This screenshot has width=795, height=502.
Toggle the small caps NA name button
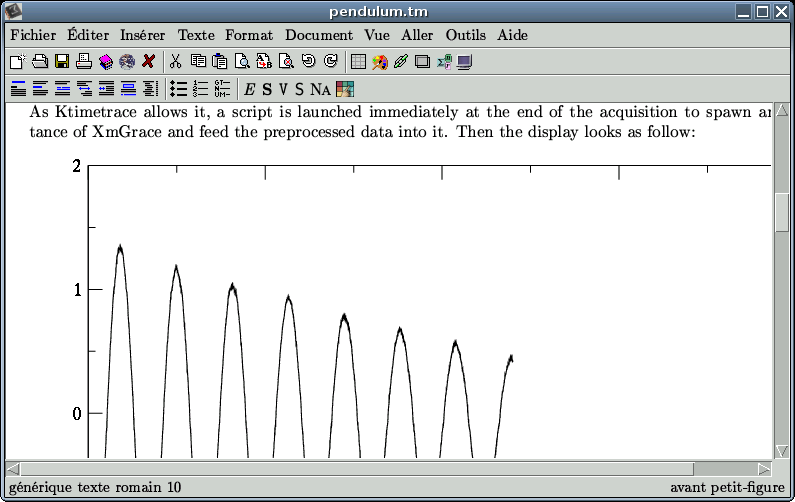(x=320, y=89)
